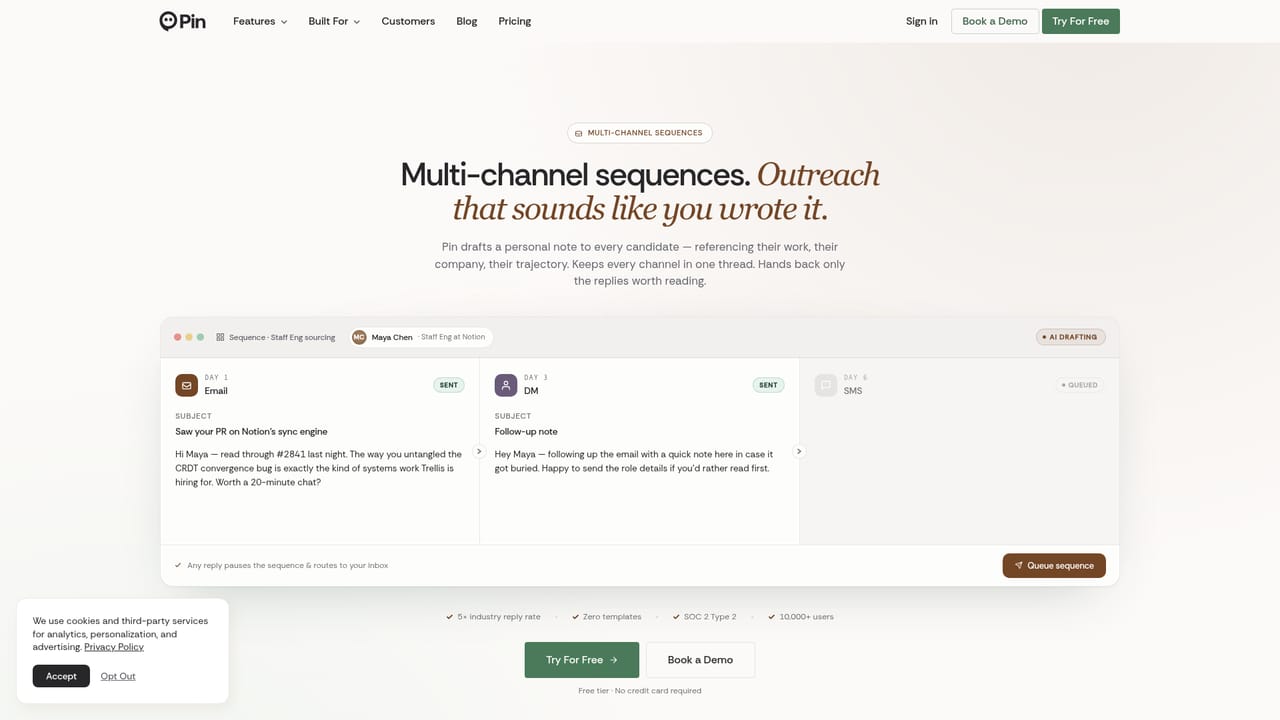Click the Day 3 DM icon
Image resolution: width=1280 pixels, height=720 pixels.
[506, 385]
